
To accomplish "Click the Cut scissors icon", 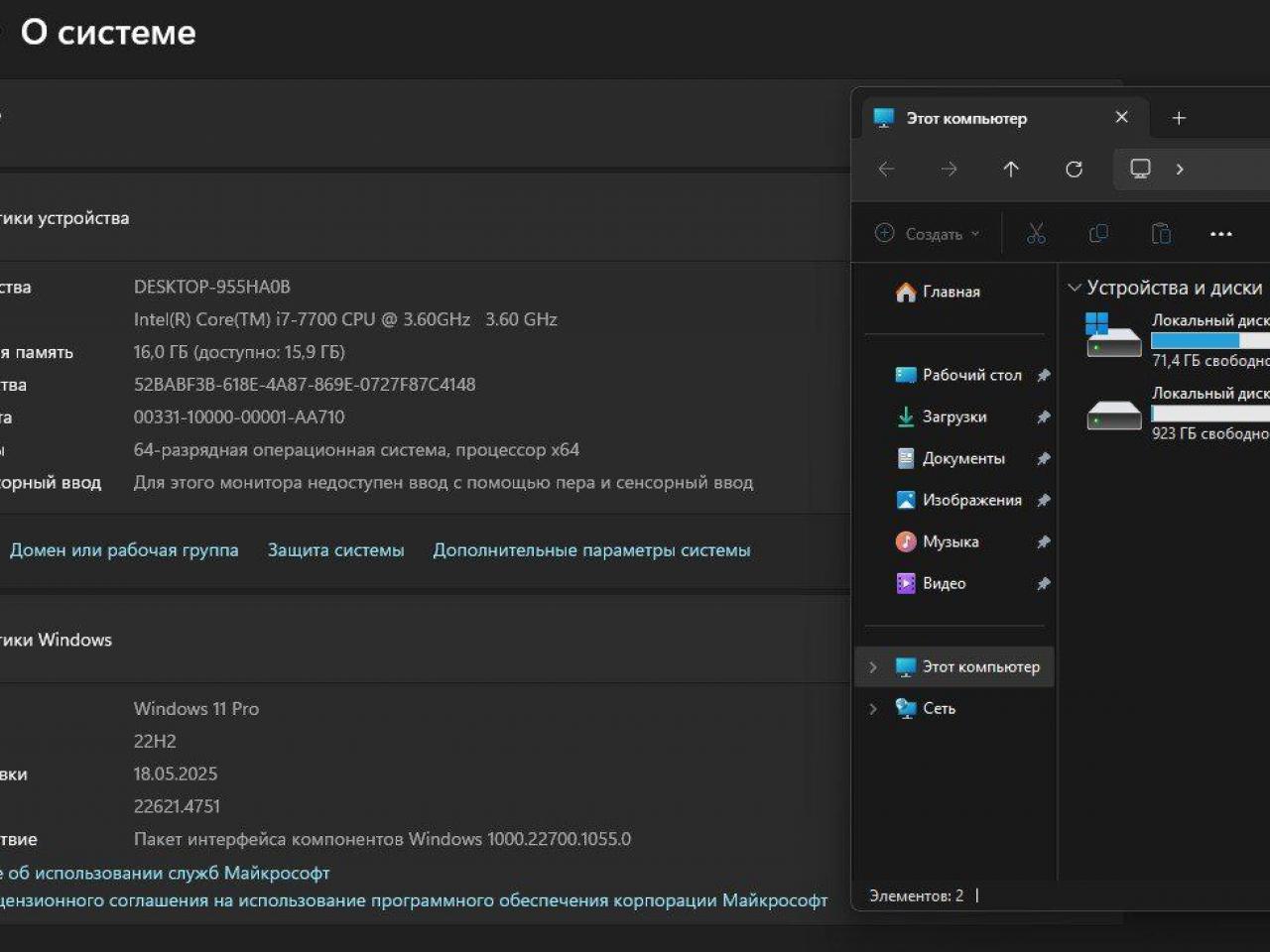I will click(1036, 234).
